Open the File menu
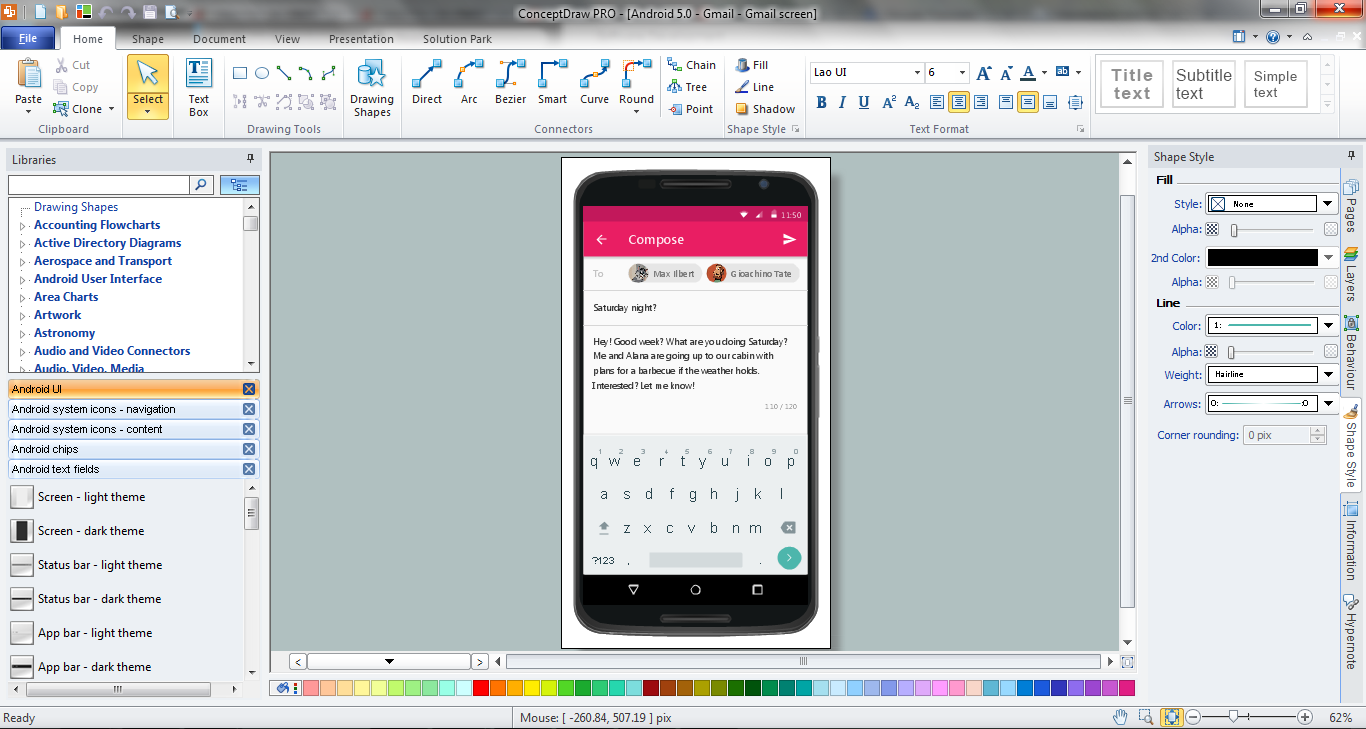This screenshot has width=1366, height=729. point(28,39)
